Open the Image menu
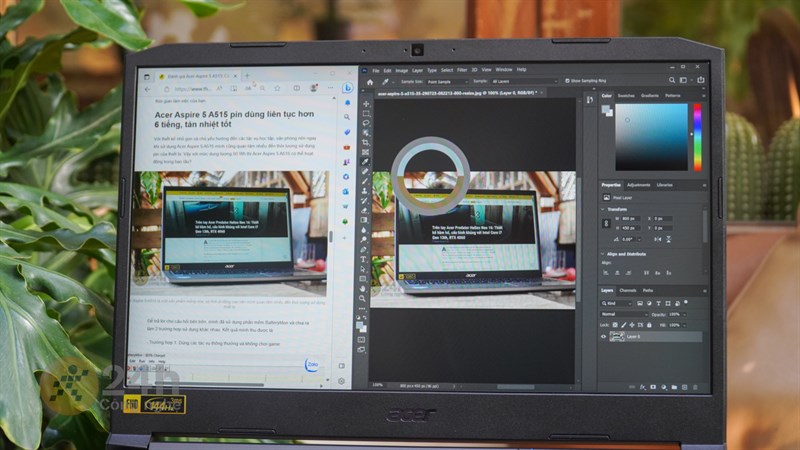Image resolution: width=800 pixels, height=450 pixels. (402, 70)
